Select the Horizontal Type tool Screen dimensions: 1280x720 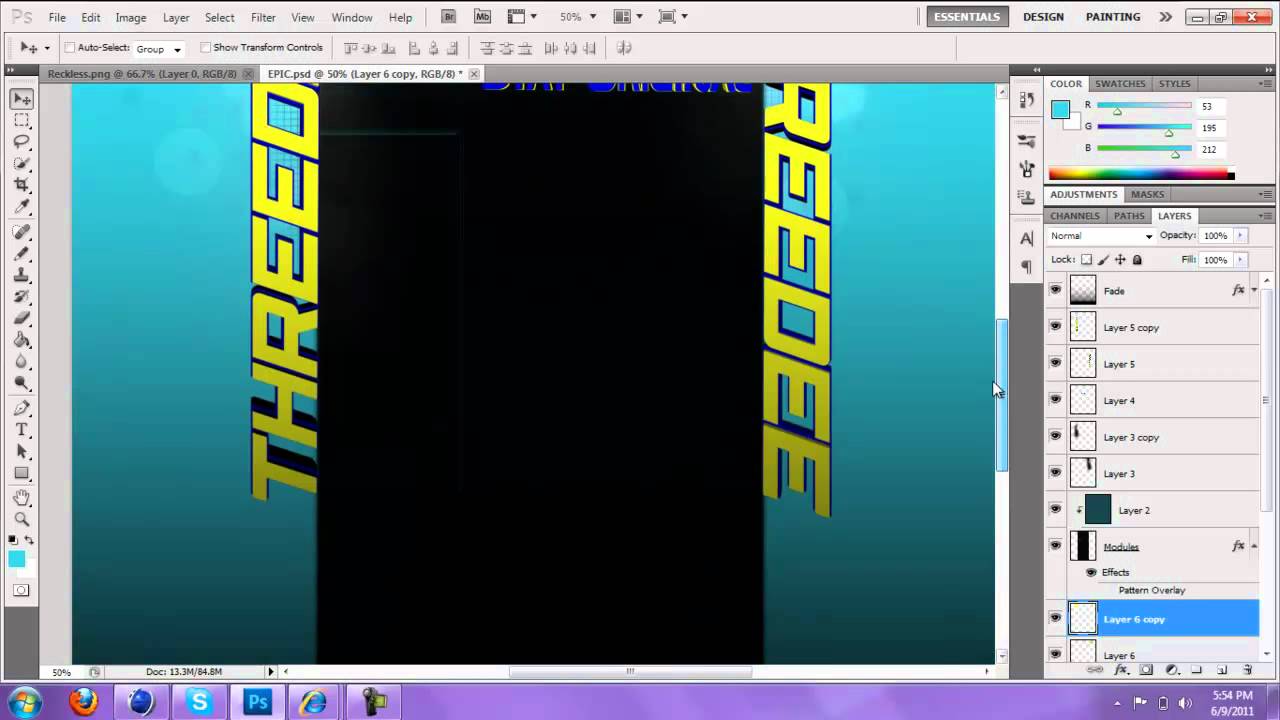tap(22, 430)
